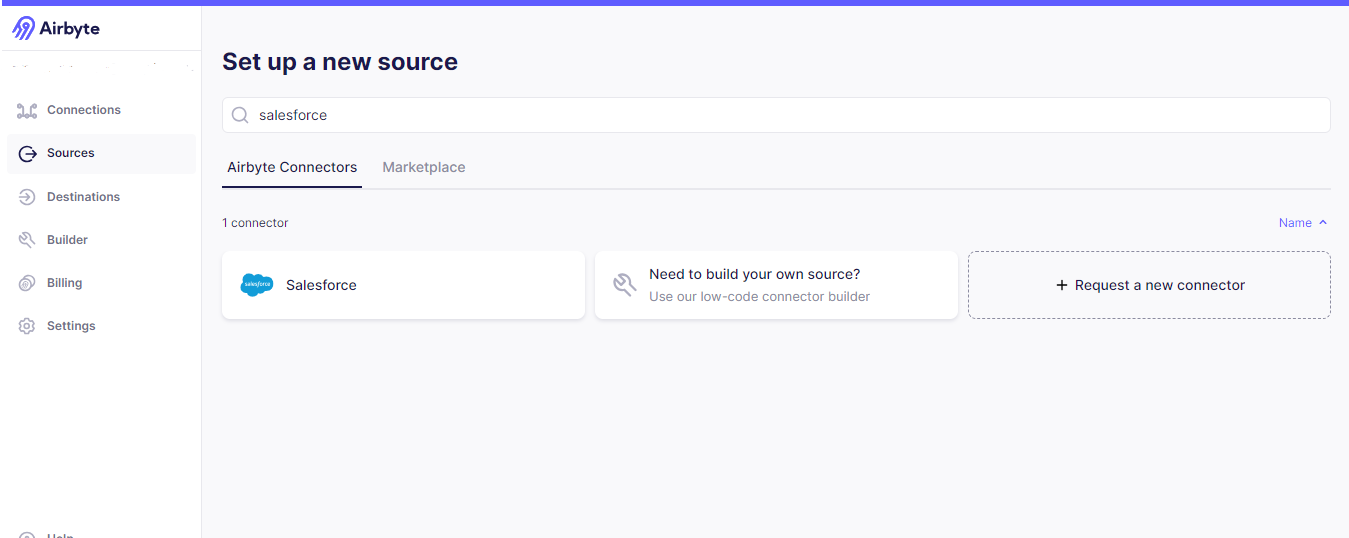Click the Settings gear icon
The height and width of the screenshot is (538, 1349).
(x=27, y=326)
